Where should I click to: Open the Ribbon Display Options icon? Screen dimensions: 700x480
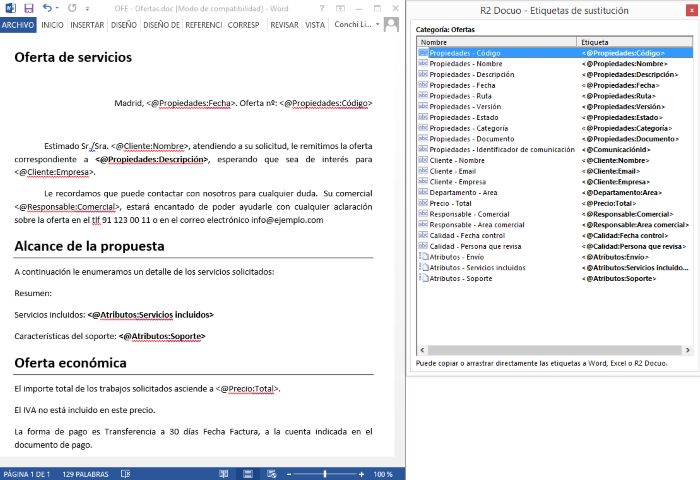tap(340, 8)
